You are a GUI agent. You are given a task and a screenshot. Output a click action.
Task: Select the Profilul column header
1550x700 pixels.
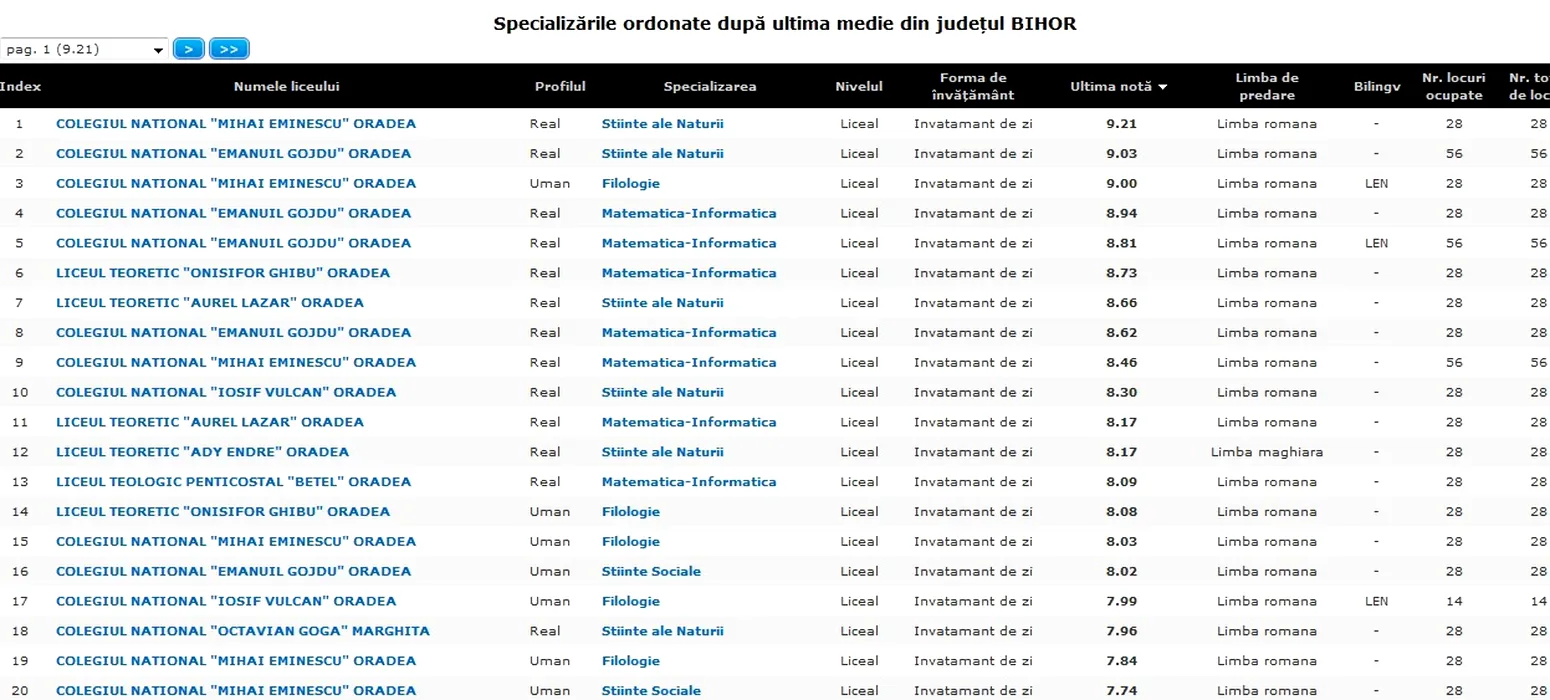pyautogui.click(x=560, y=87)
